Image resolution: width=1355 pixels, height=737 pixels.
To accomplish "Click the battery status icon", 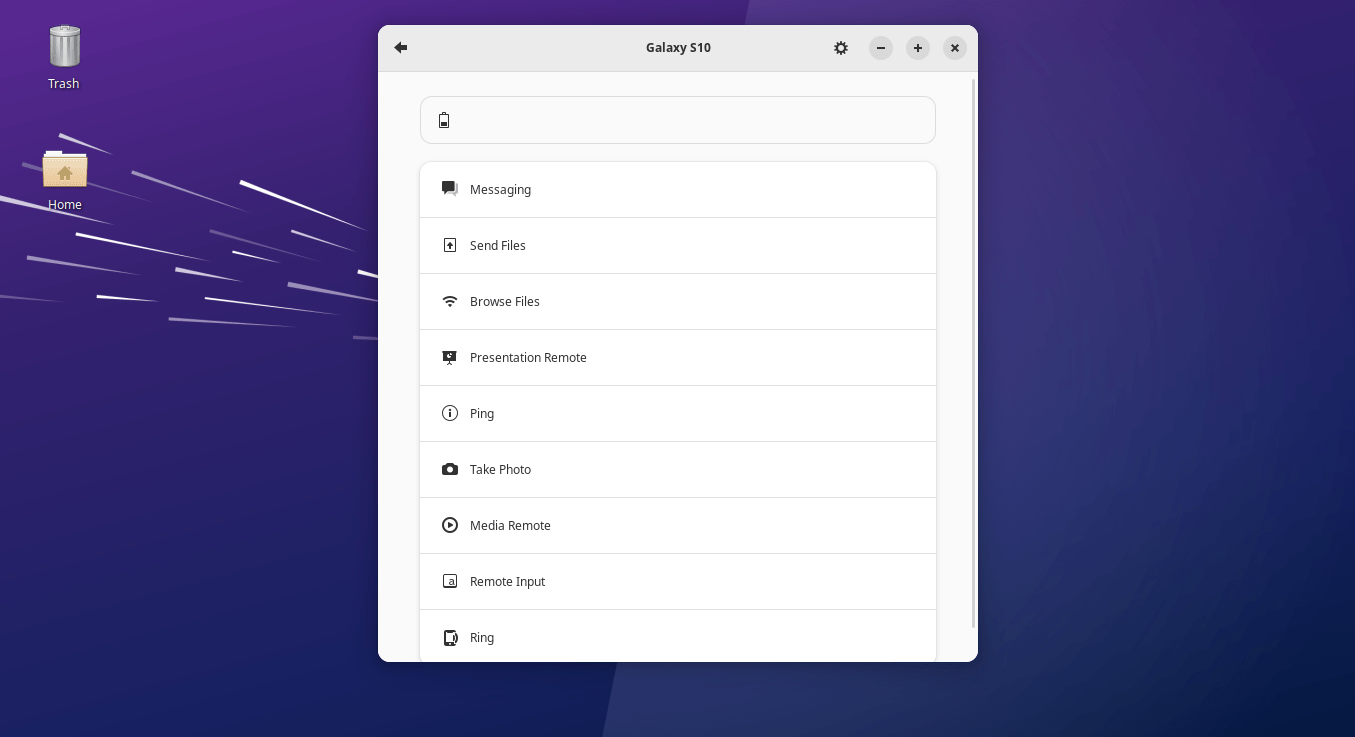I will (x=444, y=121).
